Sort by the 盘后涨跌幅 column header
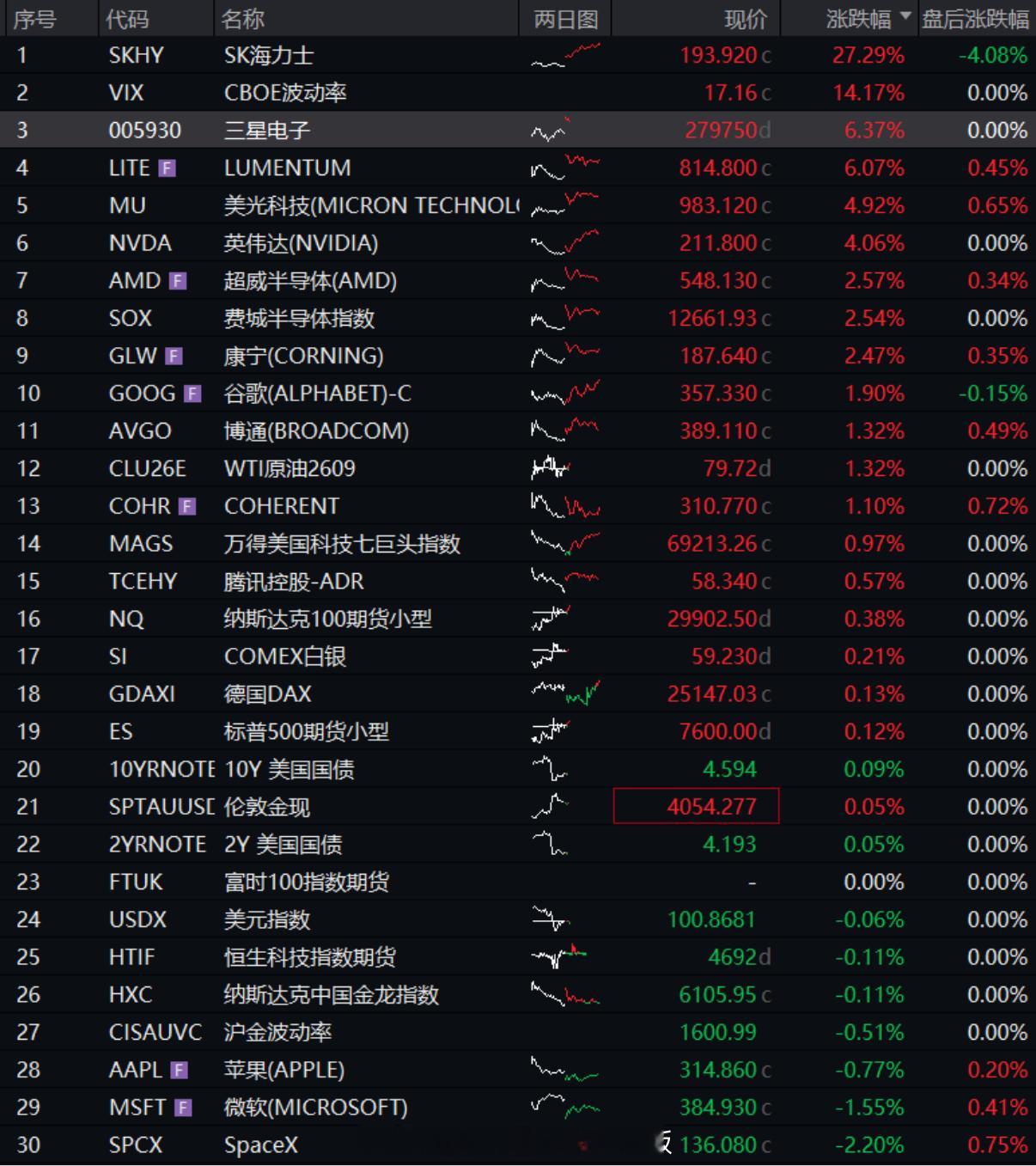Screen dimensions: 1036x1166 point(975,19)
